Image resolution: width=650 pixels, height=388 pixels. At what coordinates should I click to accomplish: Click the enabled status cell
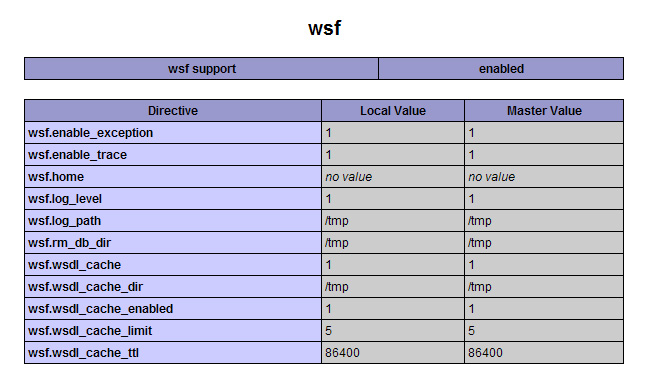pos(501,68)
